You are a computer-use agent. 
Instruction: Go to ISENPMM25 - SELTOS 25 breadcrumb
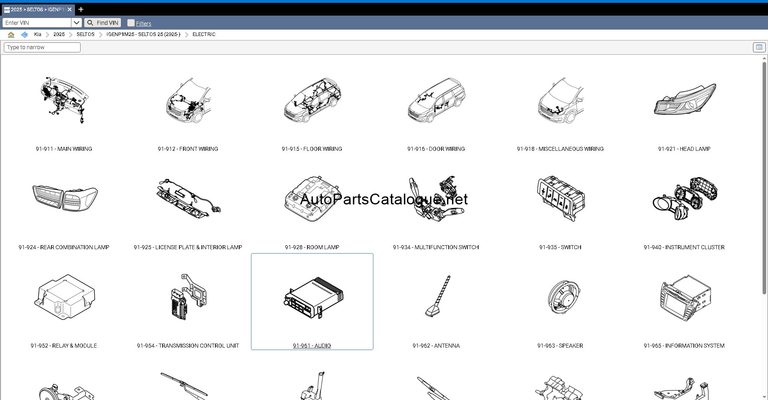[x=143, y=35]
